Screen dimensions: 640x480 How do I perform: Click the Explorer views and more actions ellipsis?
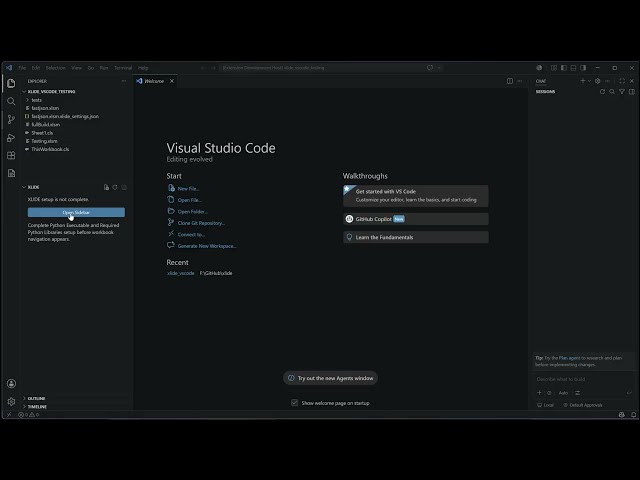[124, 81]
